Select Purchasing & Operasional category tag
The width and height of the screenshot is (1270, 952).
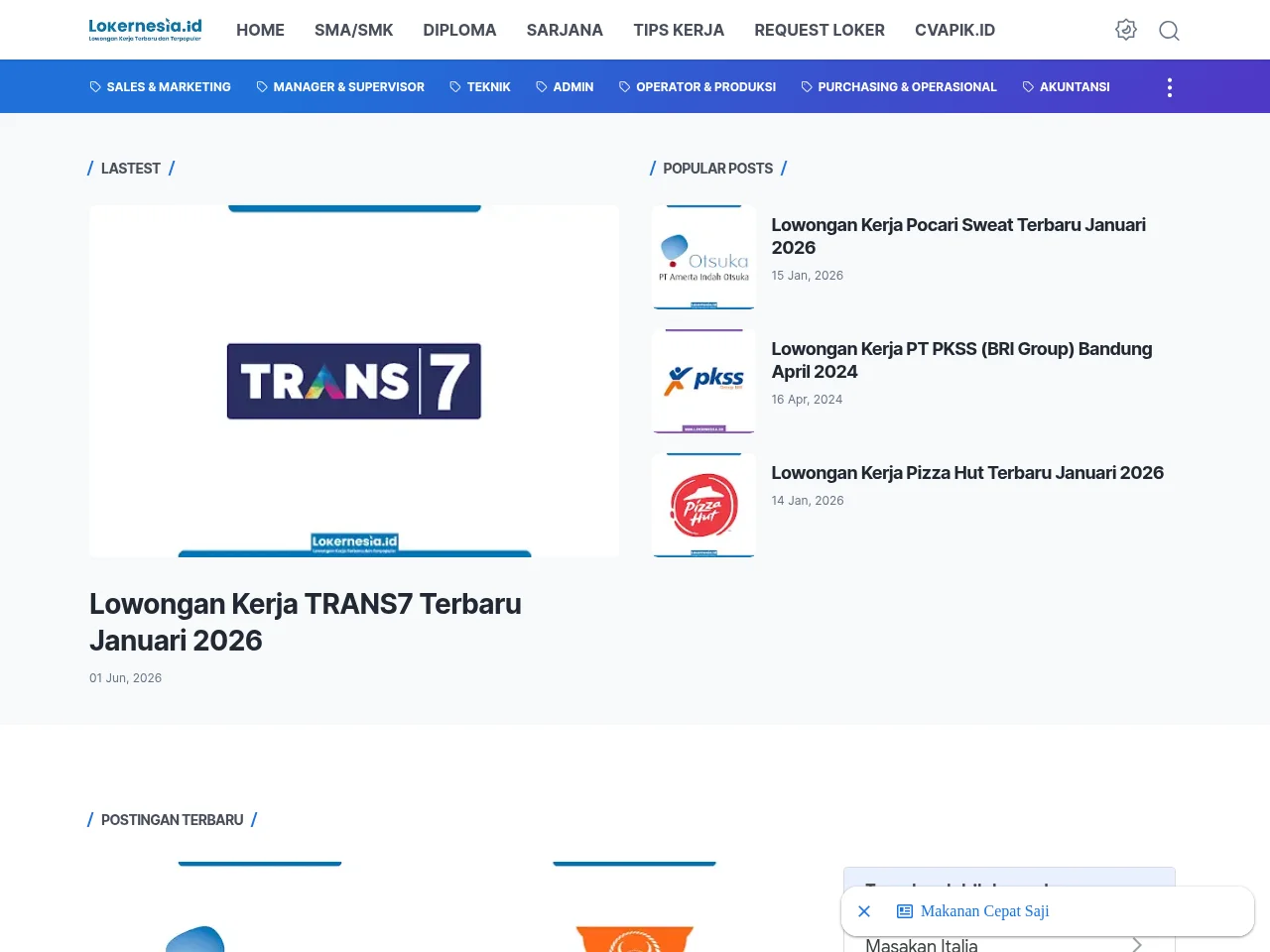(x=899, y=87)
